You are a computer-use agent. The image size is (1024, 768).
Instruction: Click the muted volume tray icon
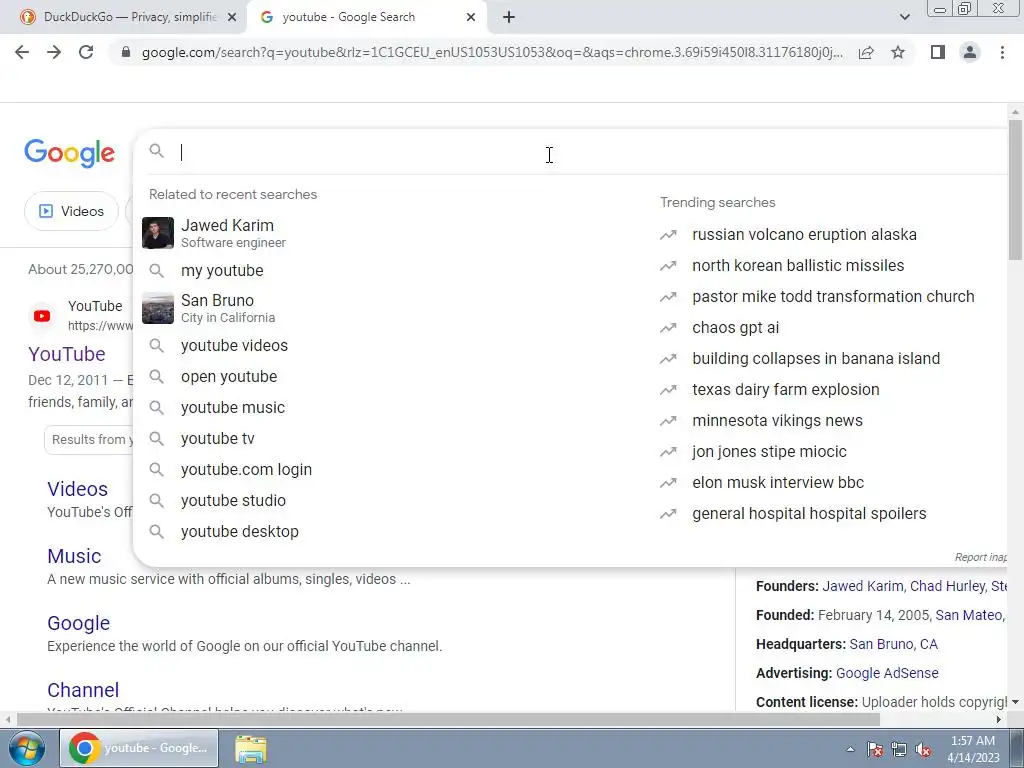[x=923, y=750]
